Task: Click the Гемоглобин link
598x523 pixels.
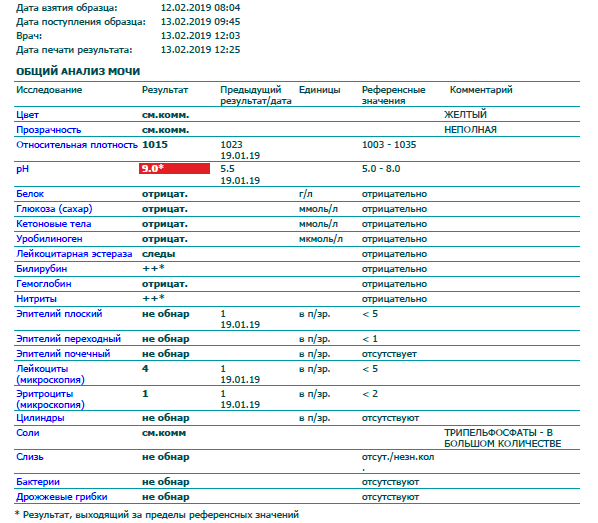Action: tap(43, 284)
